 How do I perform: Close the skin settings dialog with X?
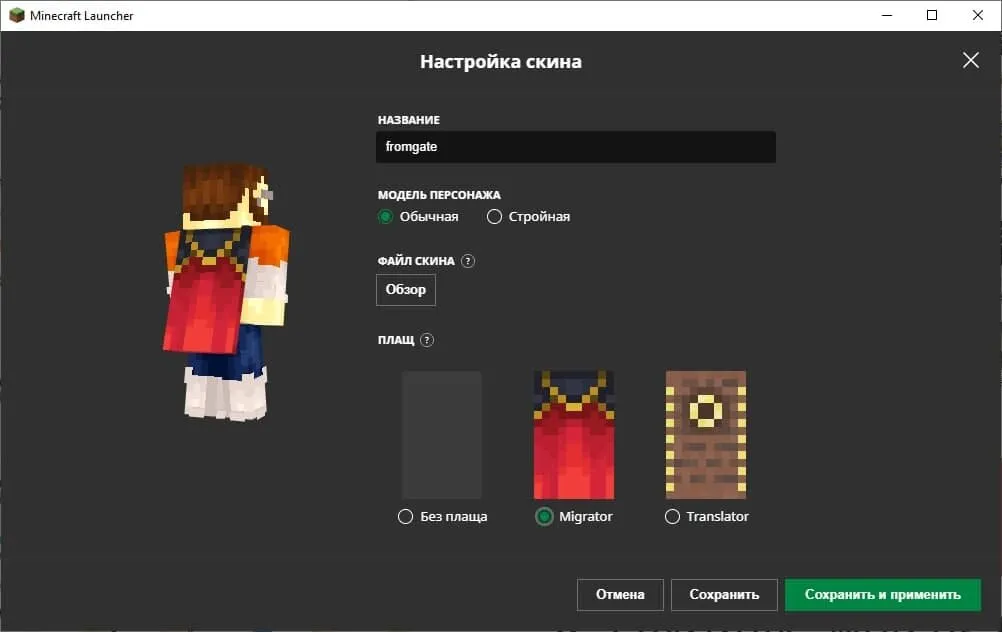coord(971,60)
